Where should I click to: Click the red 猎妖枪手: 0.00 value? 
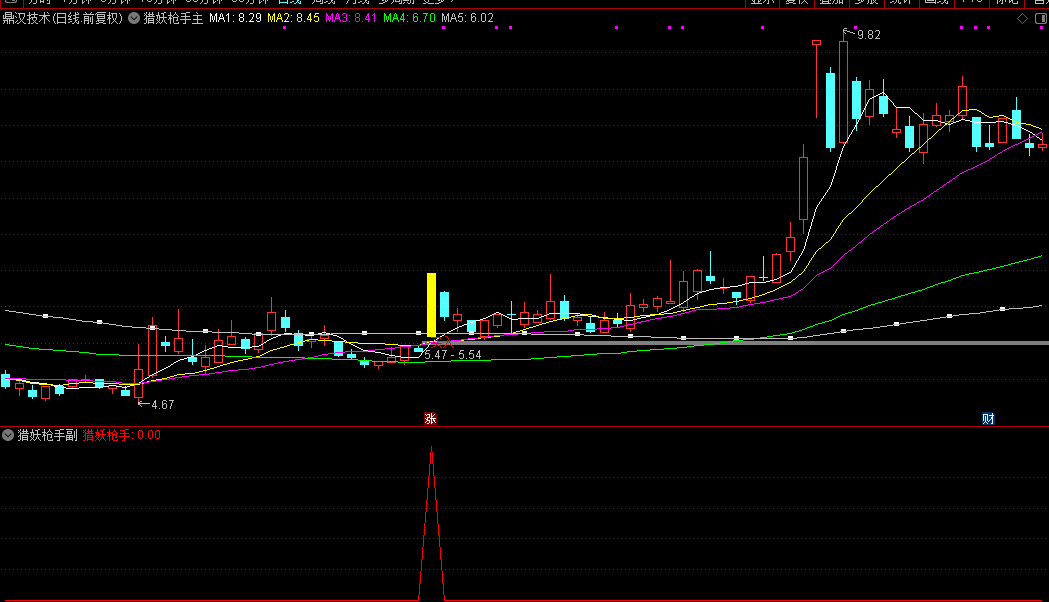(122, 435)
